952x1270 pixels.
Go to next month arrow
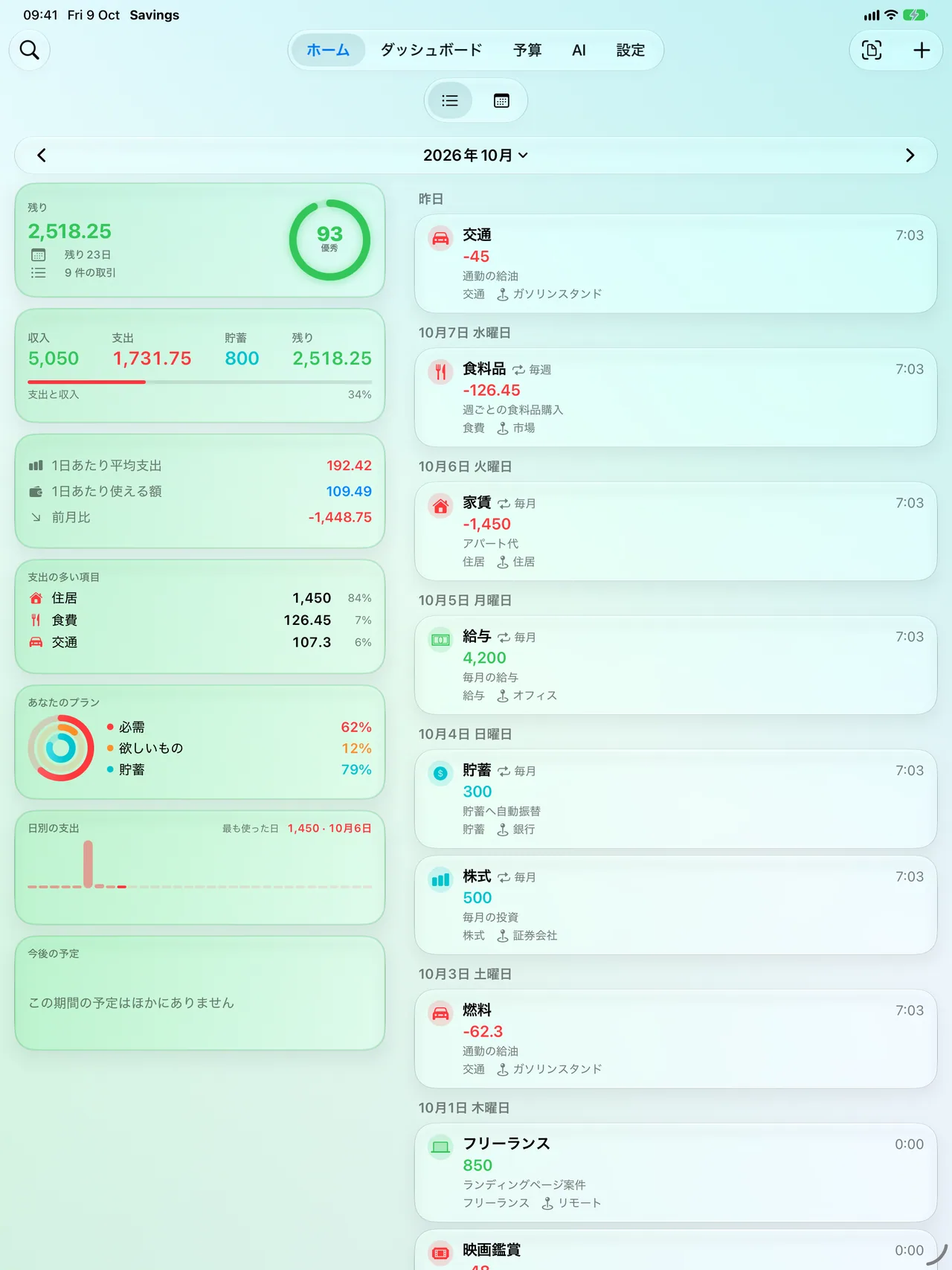(910, 155)
